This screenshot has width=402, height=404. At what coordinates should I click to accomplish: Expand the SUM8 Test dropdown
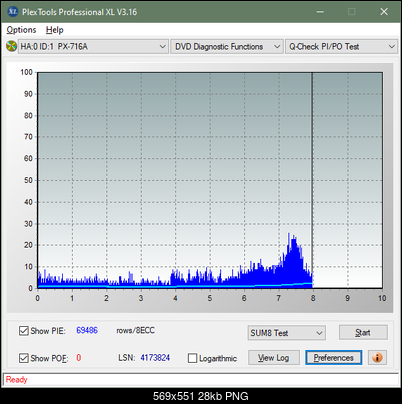pos(287,333)
